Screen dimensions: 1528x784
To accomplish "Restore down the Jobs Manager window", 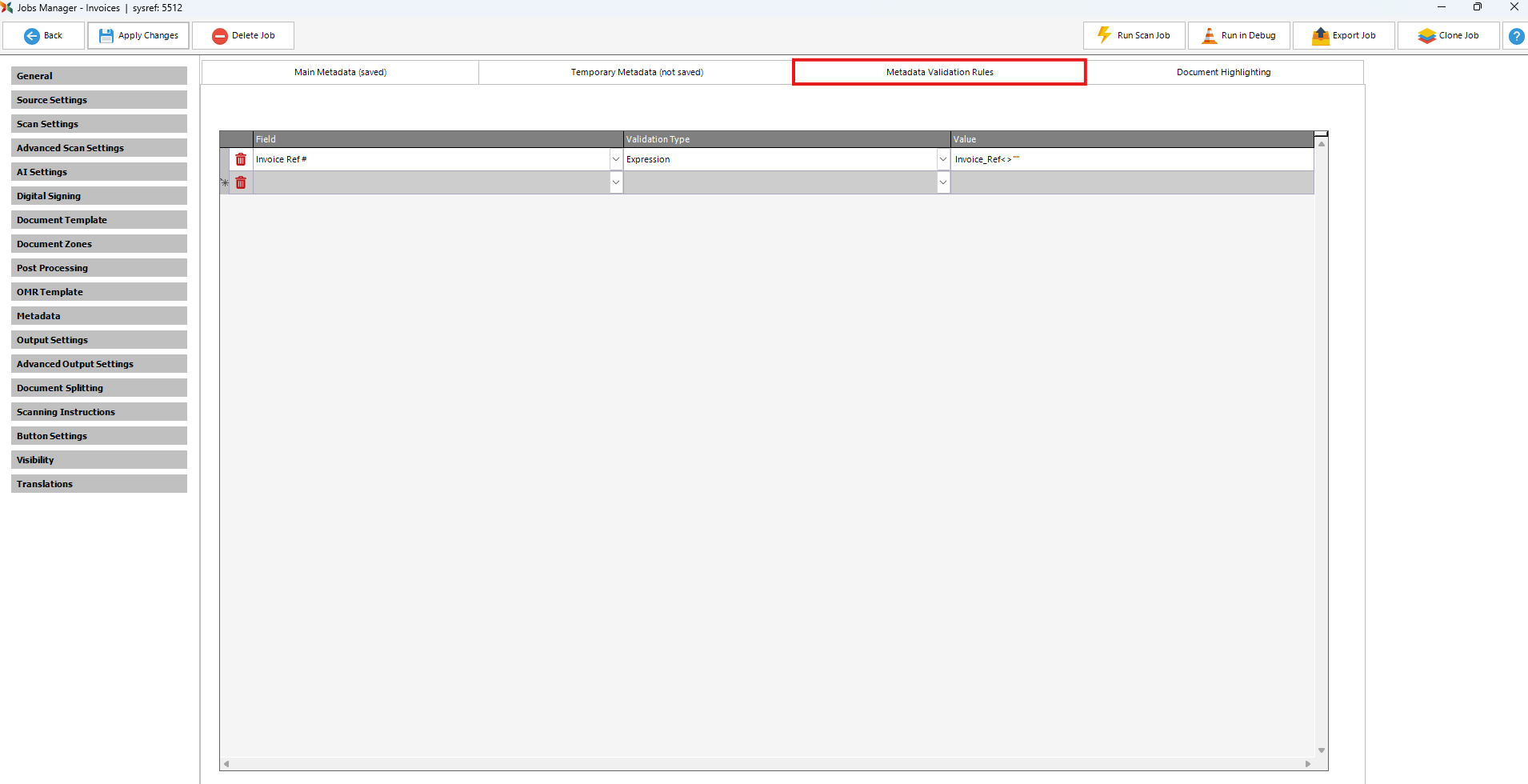I will click(x=1478, y=7).
